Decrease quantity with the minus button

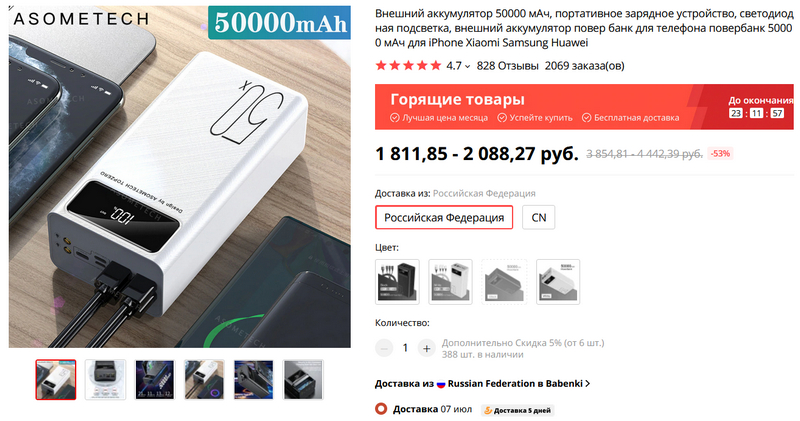pos(384,348)
